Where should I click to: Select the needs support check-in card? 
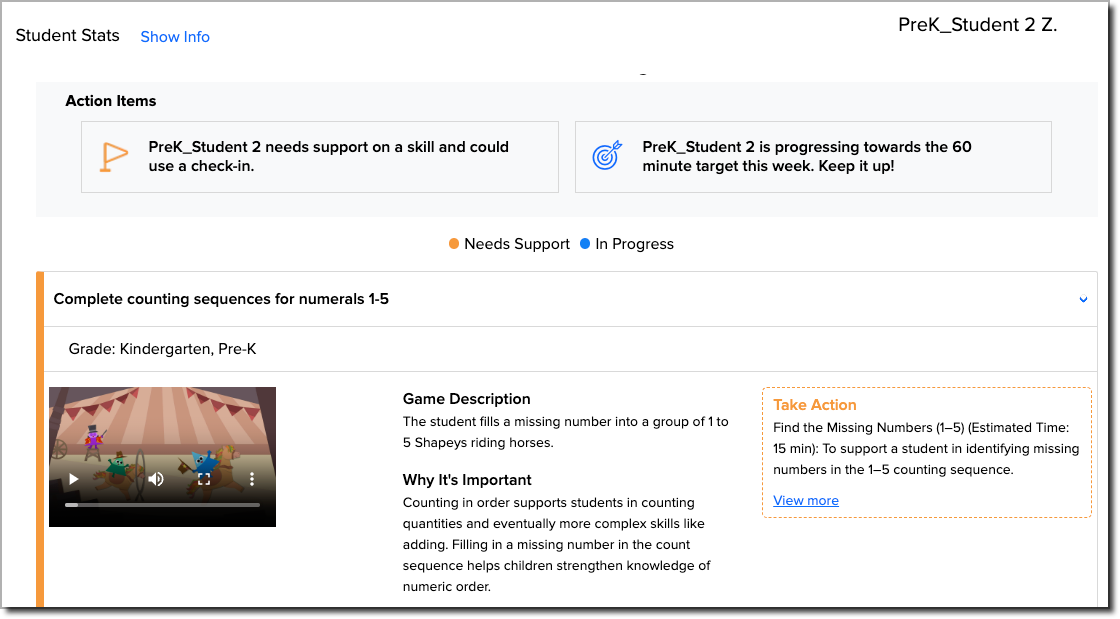point(319,156)
